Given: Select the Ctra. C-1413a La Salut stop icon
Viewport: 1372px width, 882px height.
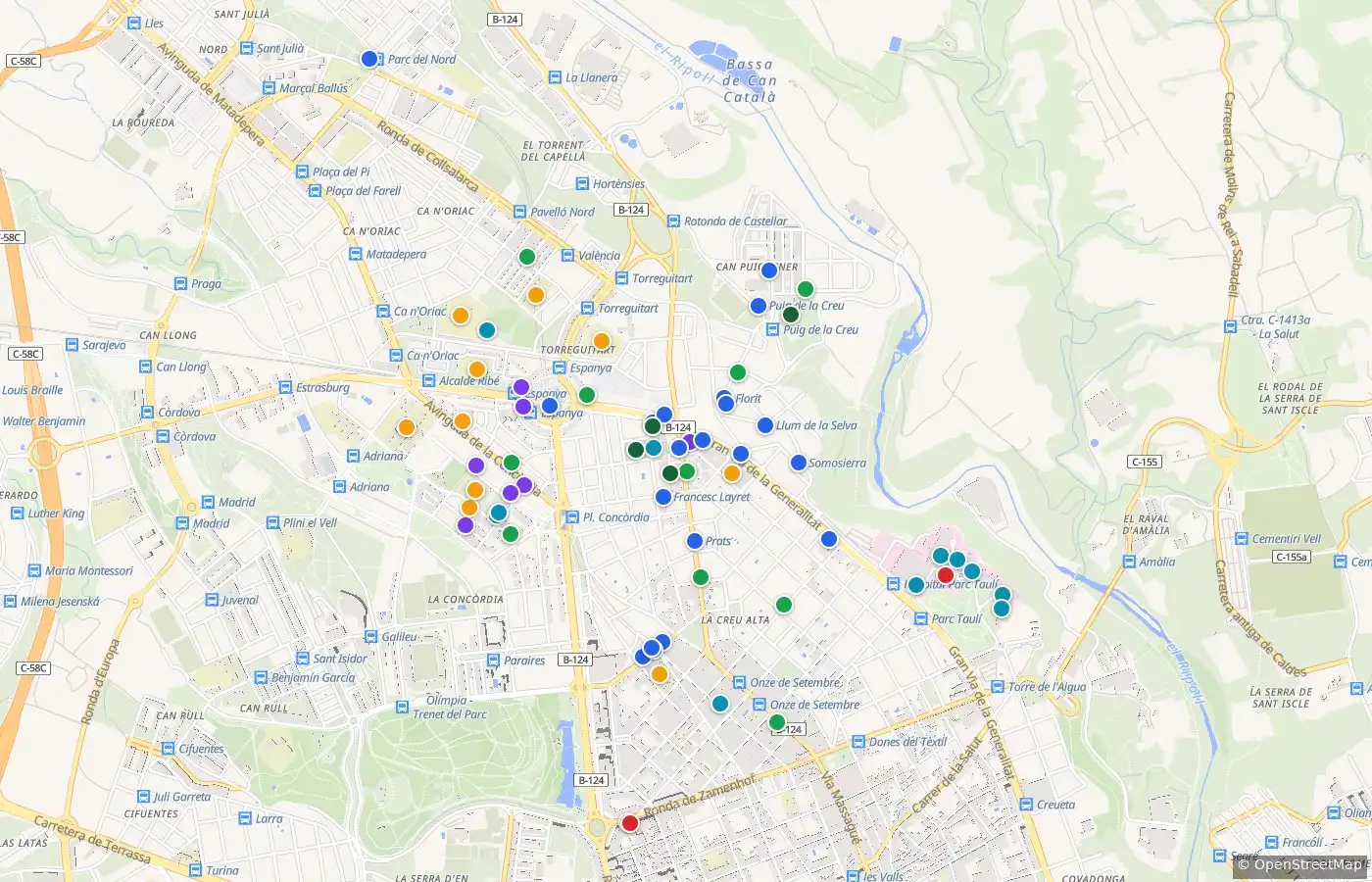Looking at the screenshot, I should (1230, 326).
